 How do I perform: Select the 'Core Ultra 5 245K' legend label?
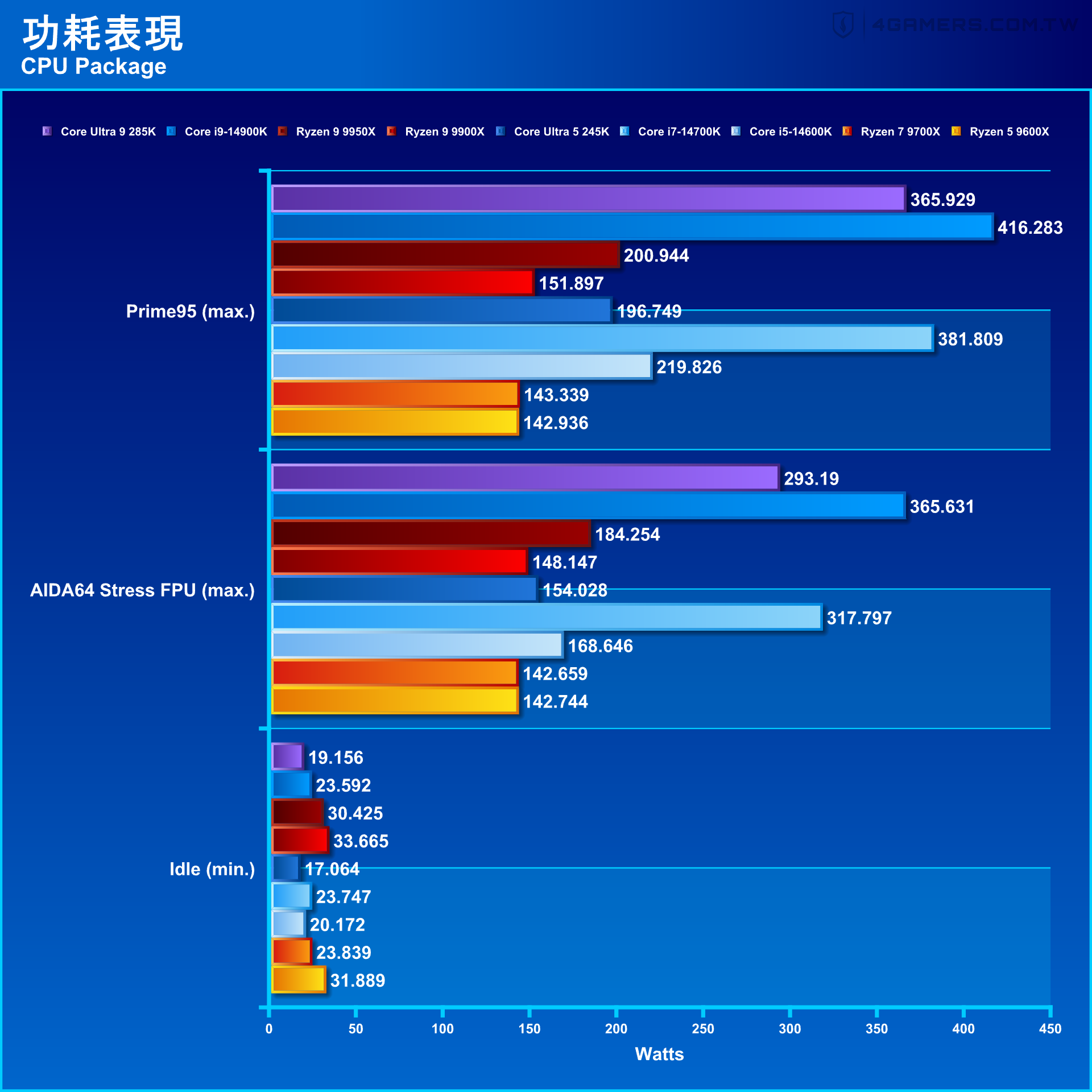pos(561,131)
